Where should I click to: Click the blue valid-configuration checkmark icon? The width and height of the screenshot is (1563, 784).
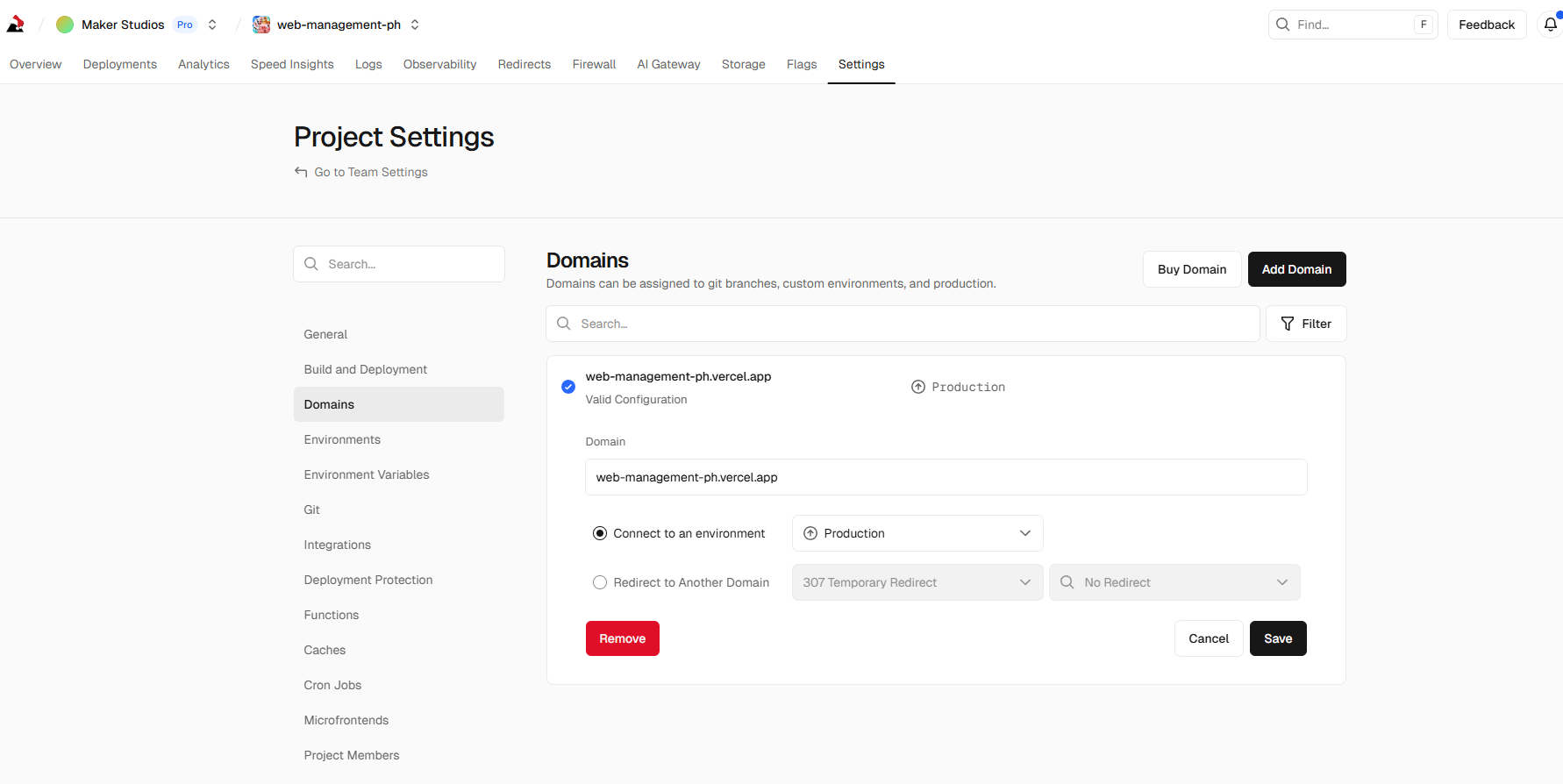[x=568, y=387]
